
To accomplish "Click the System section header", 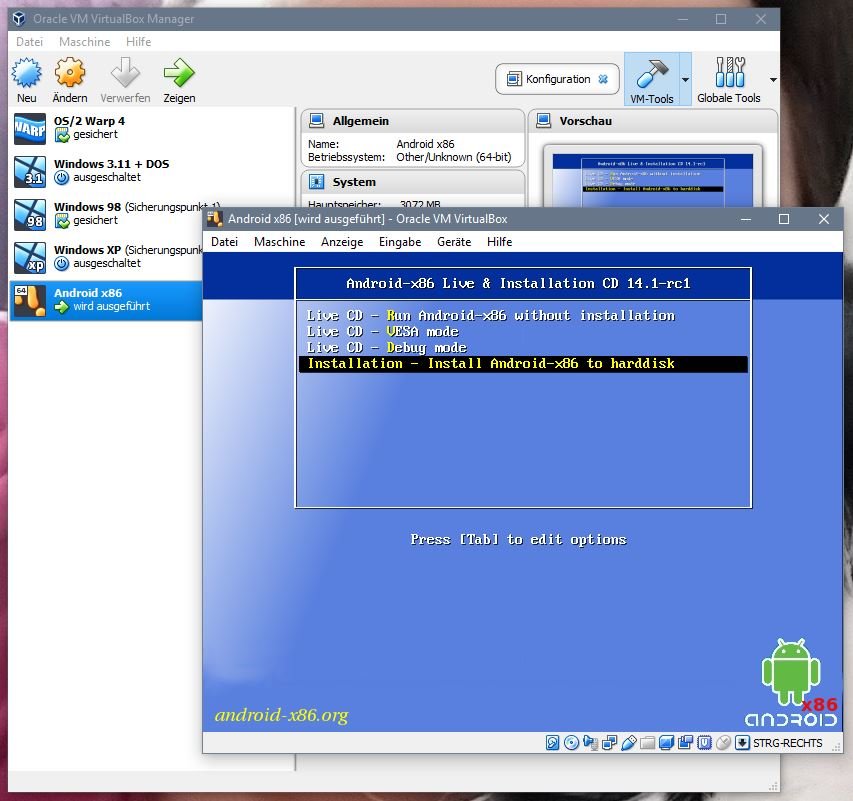I will [x=413, y=182].
